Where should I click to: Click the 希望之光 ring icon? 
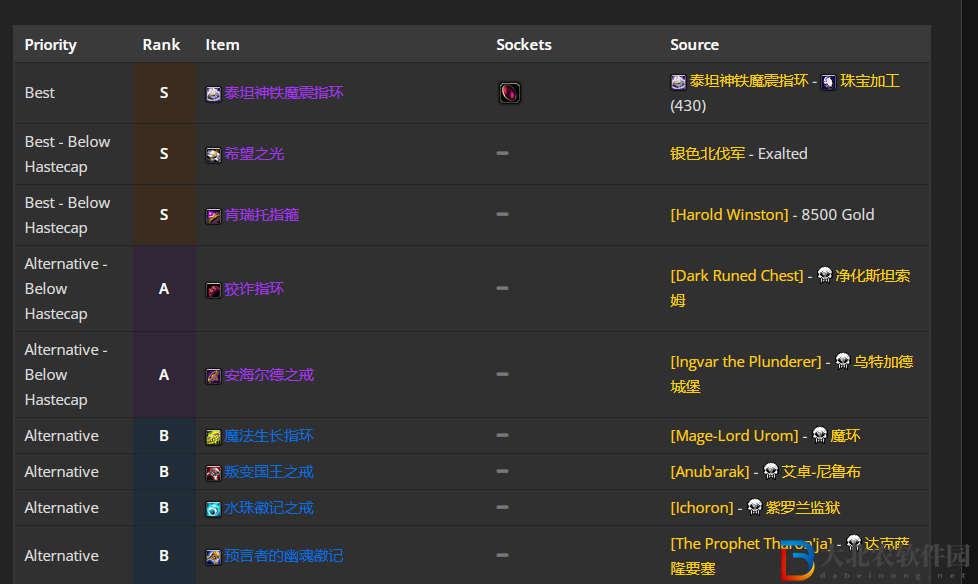tap(213, 154)
